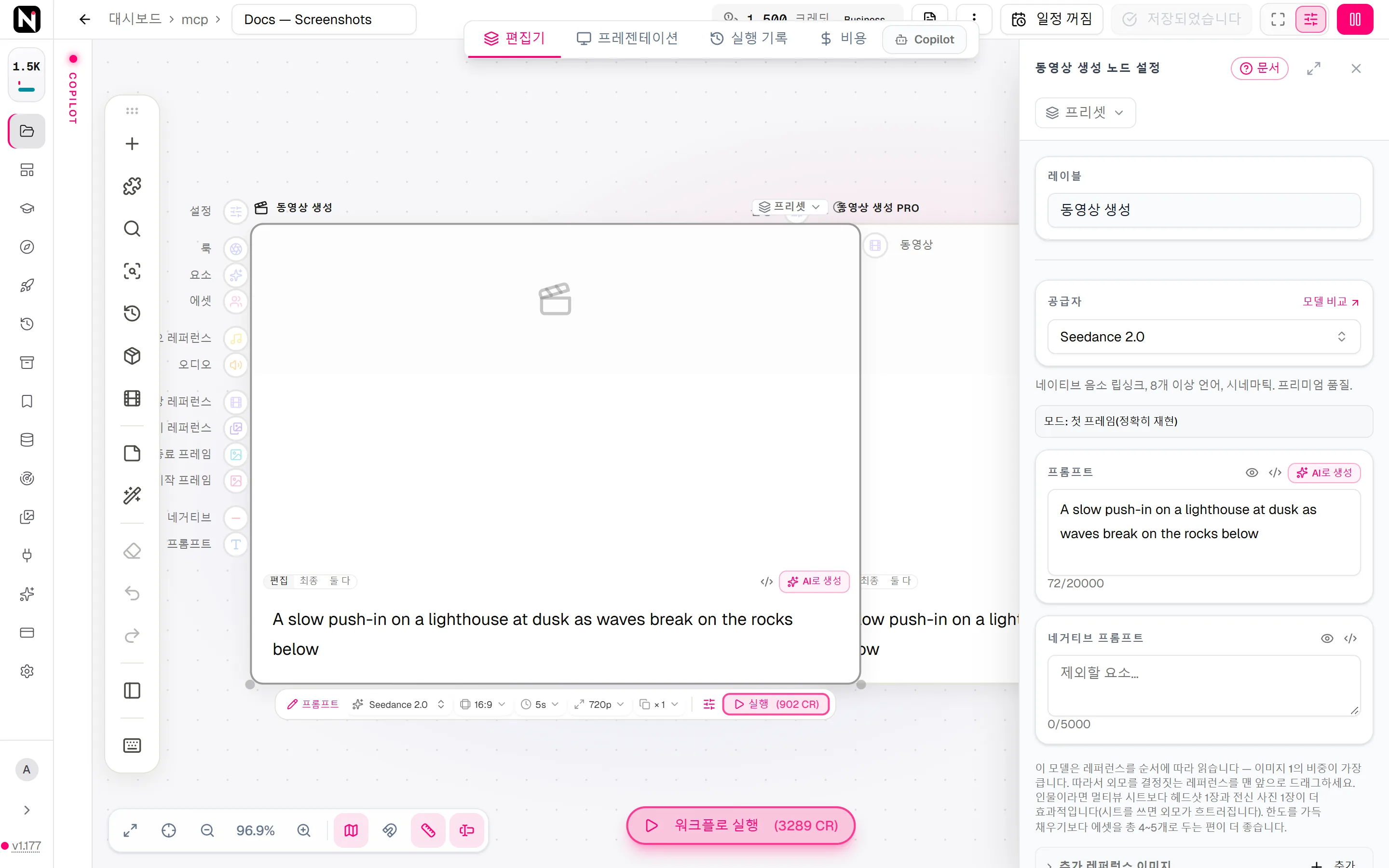This screenshot has height=868, width=1389.
Task: Open the keyboard shortcuts icon
Action: point(132,745)
